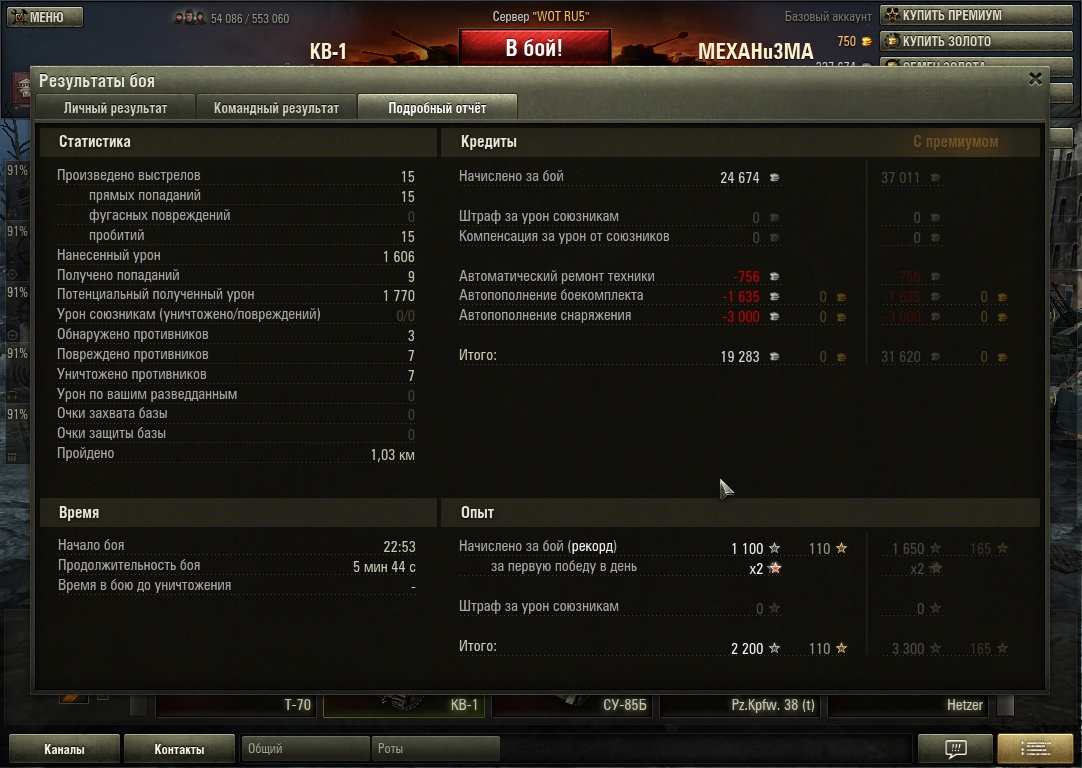Click the credits icon next to 24 674
Screen dimensions: 1082x768
774,177
